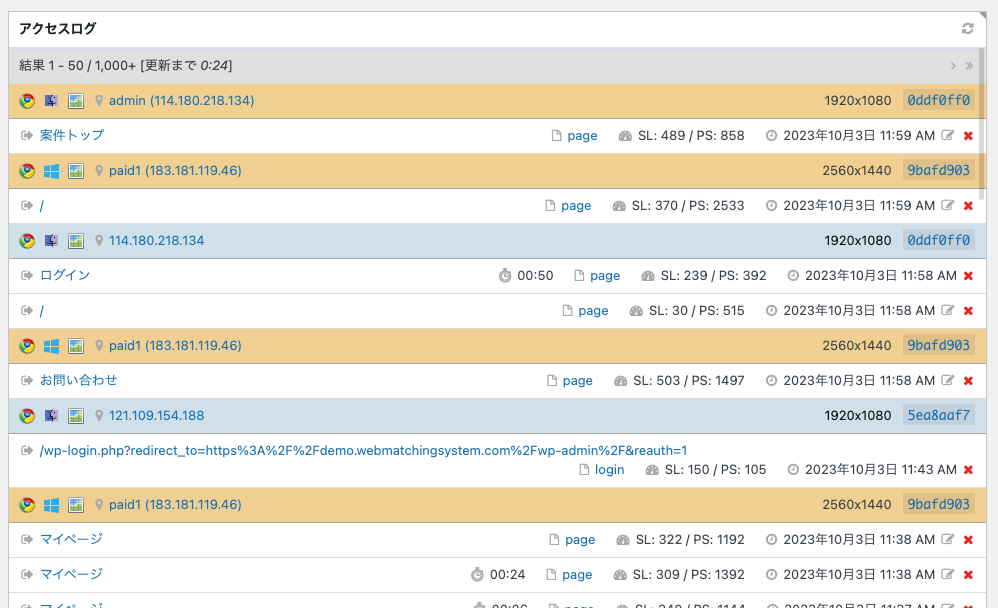Click the Chrome icon in the admin row
998x608 pixels.
(x=27, y=101)
